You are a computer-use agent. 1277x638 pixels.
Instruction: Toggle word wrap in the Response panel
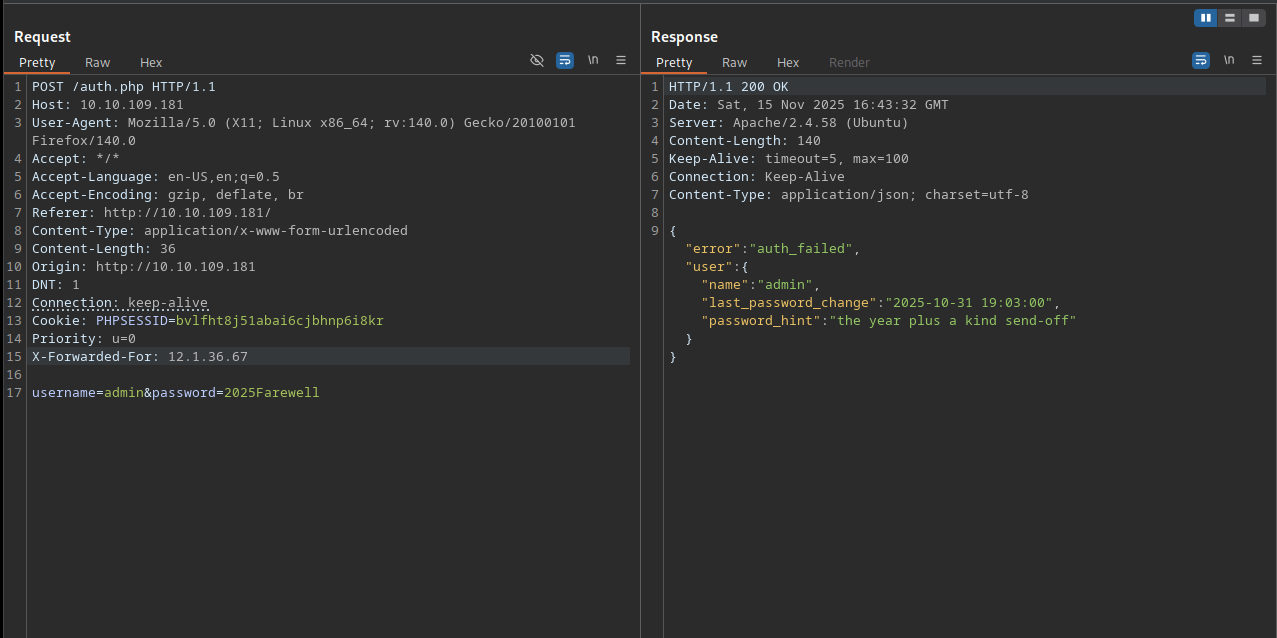tap(1201, 60)
